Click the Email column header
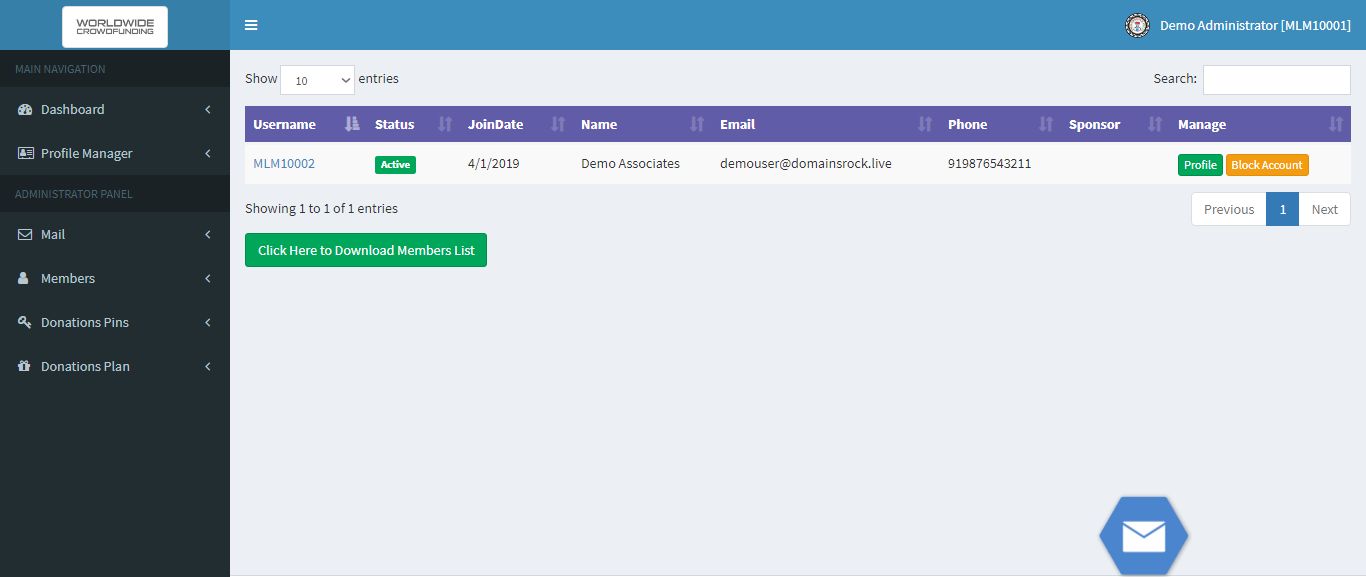This screenshot has height=577, width=1366. (x=826, y=124)
